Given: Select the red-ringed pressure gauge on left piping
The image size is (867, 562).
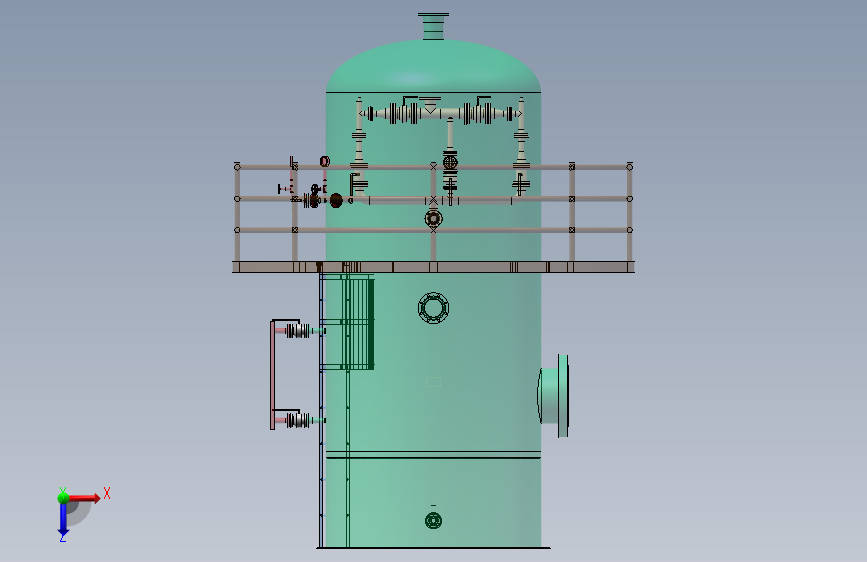Looking at the screenshot, I should [325, 162].
